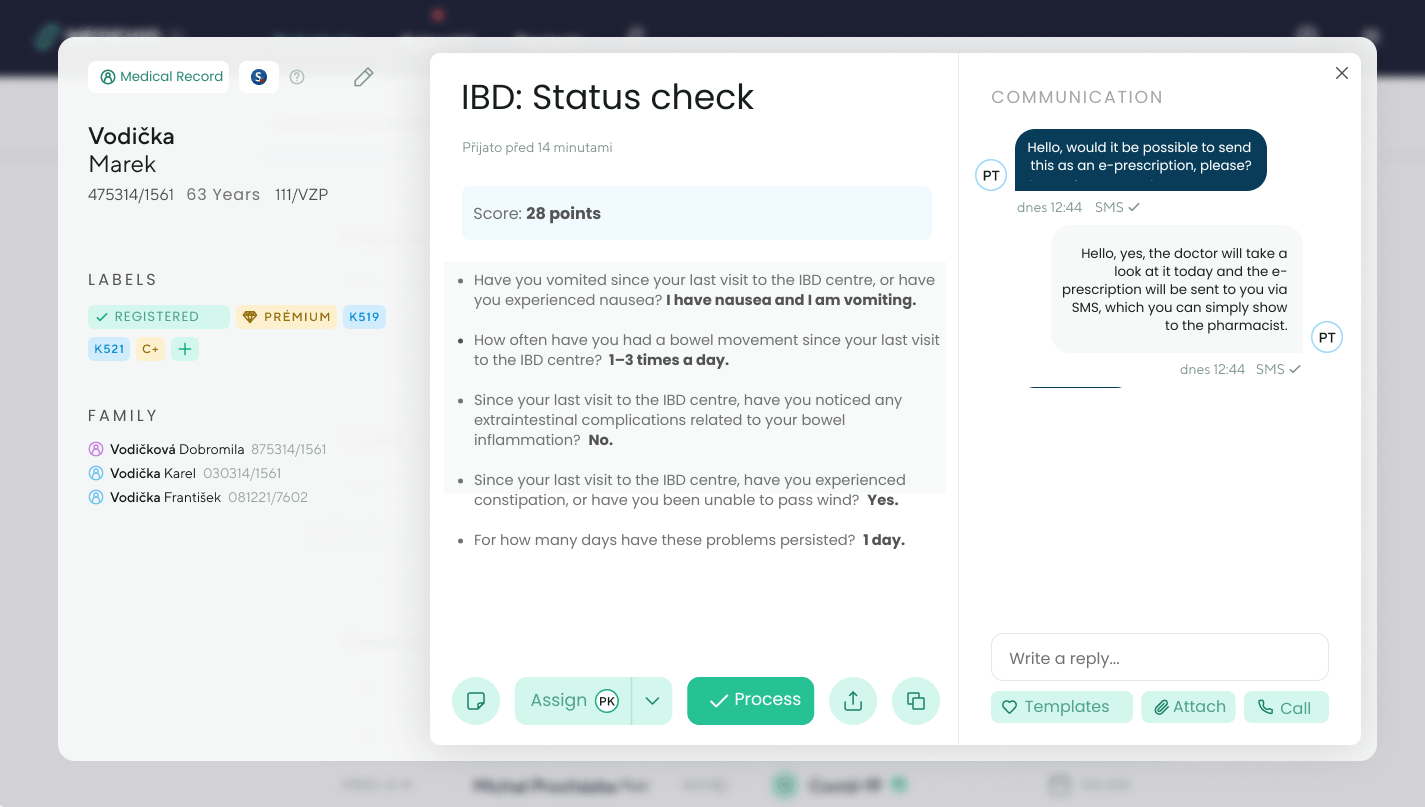
Task: Add new label with plus icon
Action: 185,349
